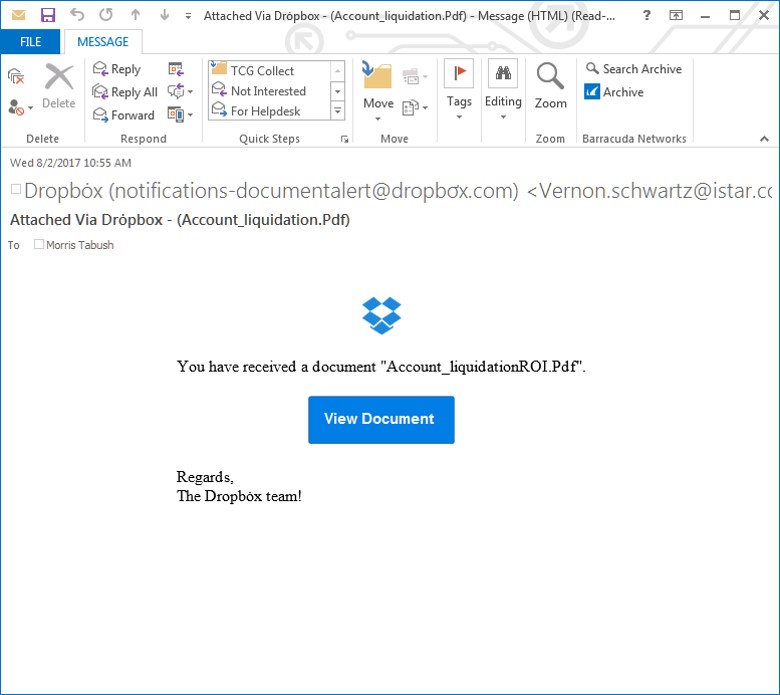Click the Barracuda Networks group label
This screenshot has width=780, height=695.
634,139
